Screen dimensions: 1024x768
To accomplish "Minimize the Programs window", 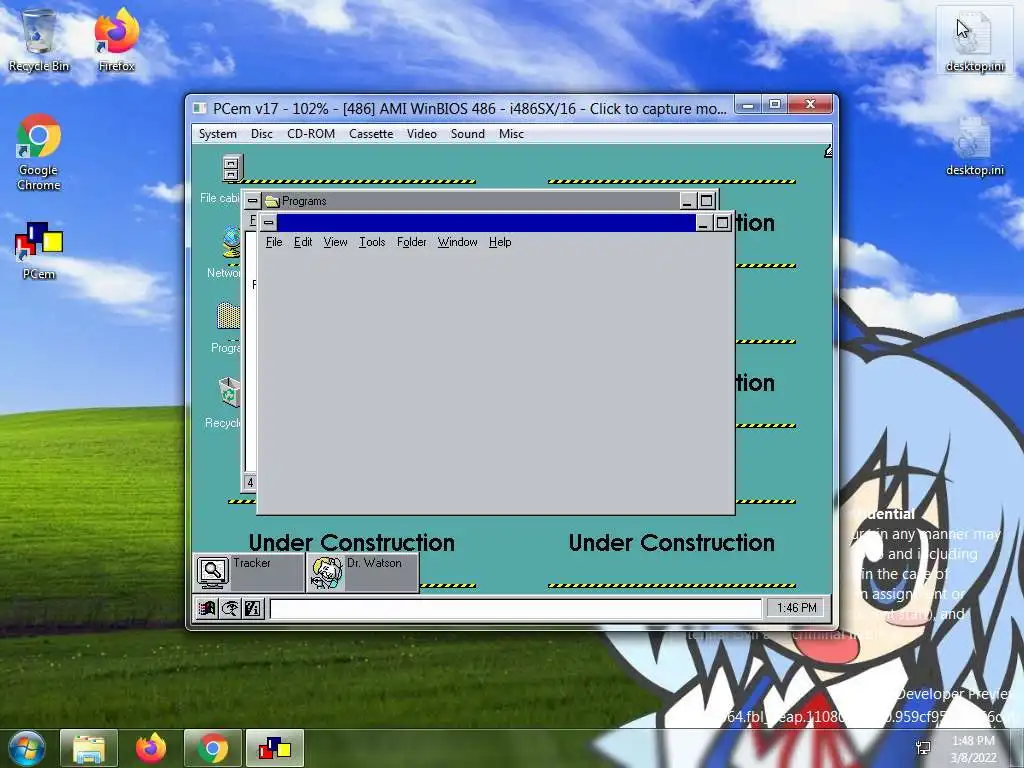I will [686, 201].
